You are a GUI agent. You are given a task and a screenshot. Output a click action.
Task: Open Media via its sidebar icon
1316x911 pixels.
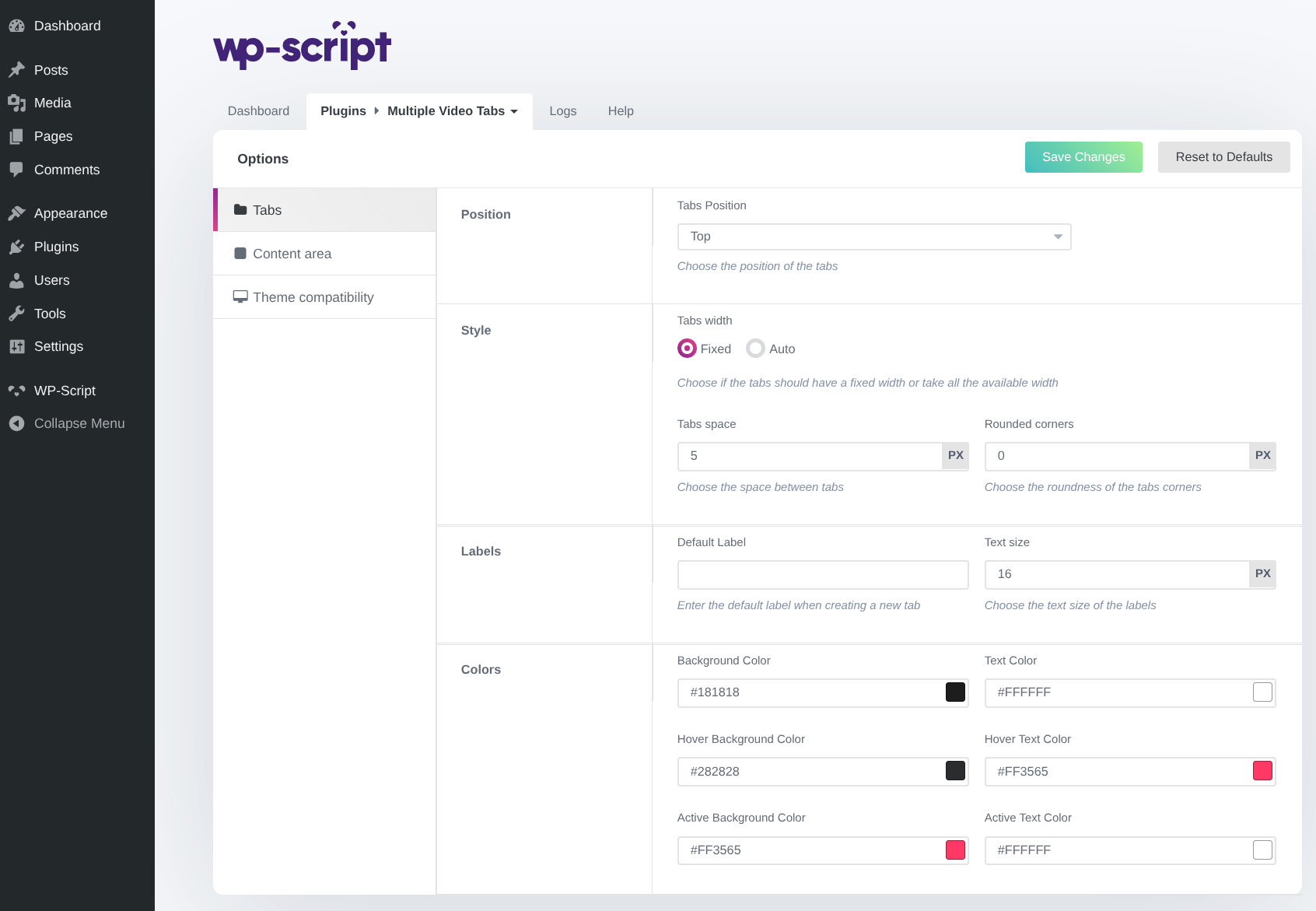tap(16, 103)
